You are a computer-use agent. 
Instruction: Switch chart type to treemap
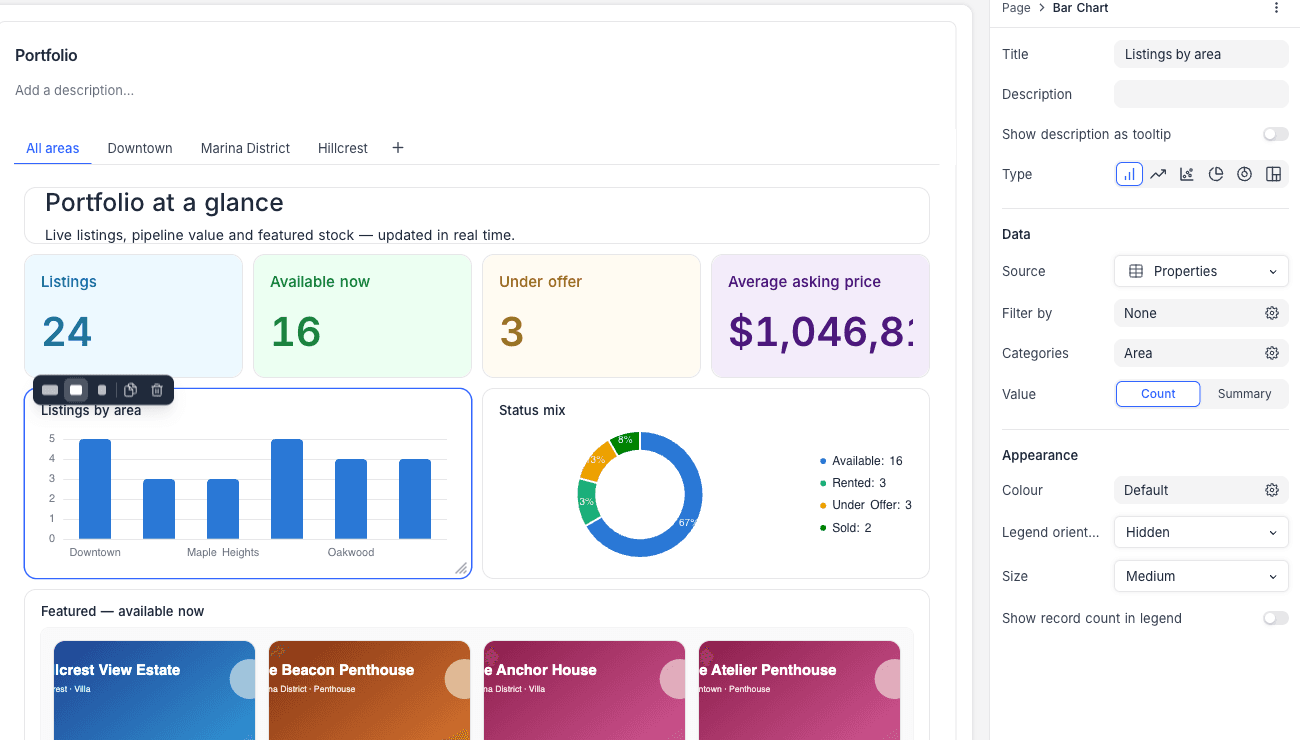(x=1273, y=174)
